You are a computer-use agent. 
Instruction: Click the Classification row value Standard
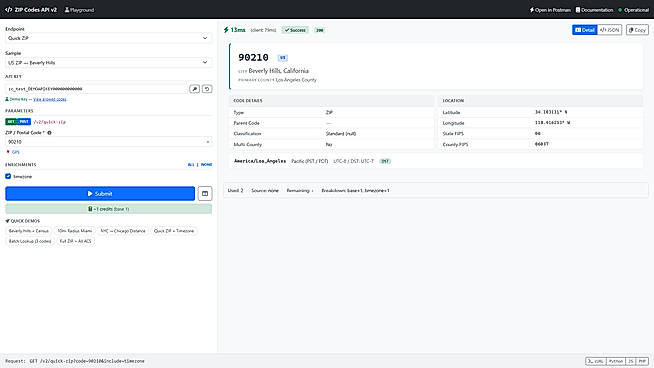(341, 134)
